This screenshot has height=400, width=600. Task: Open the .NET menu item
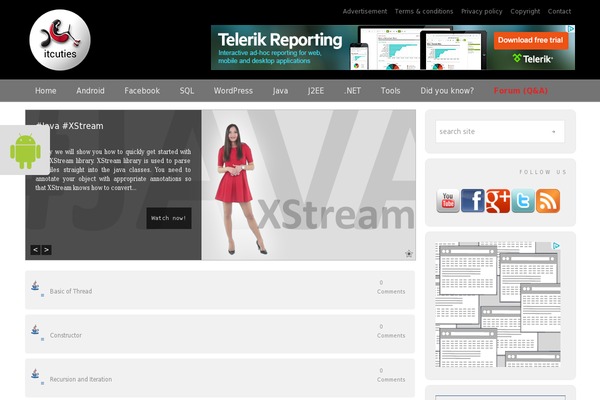[x=352, y=91]
